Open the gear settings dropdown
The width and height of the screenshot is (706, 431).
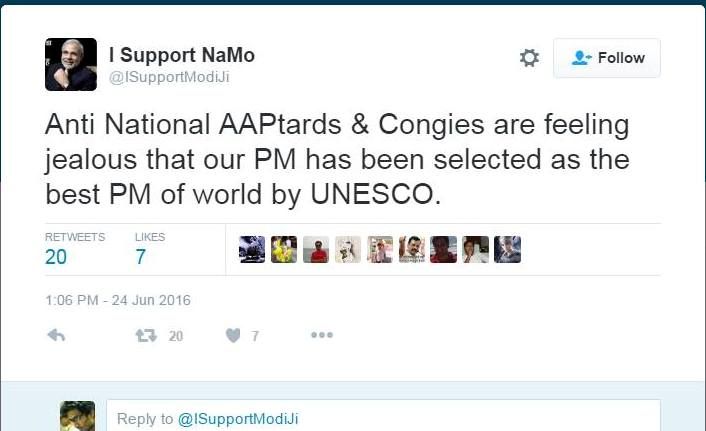click(529, 58)
